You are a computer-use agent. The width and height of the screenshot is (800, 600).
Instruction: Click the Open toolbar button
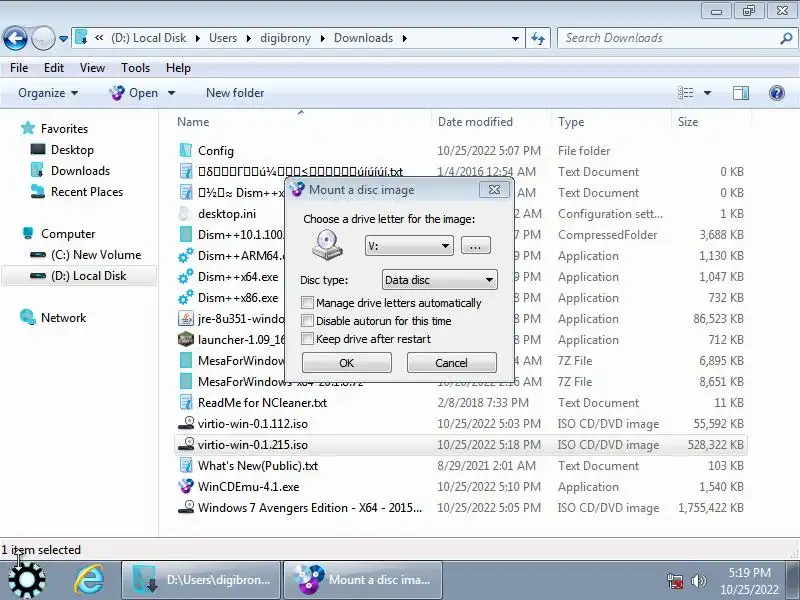(x=134, y=93)
